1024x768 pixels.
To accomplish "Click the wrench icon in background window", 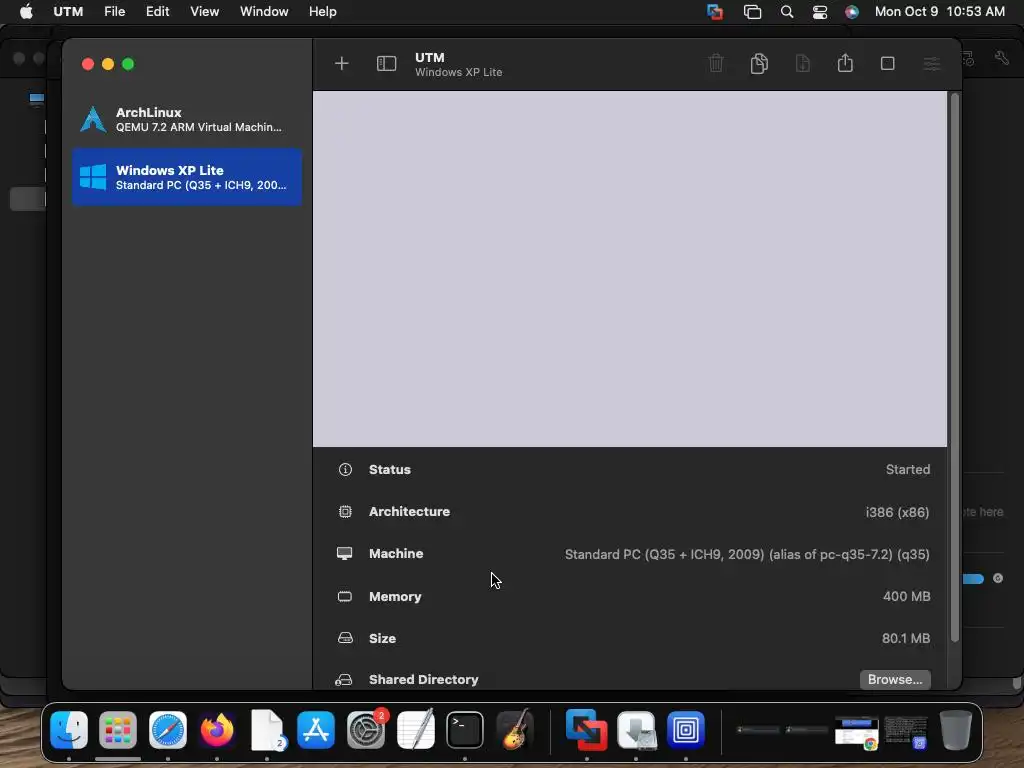I will (1002, 58).
